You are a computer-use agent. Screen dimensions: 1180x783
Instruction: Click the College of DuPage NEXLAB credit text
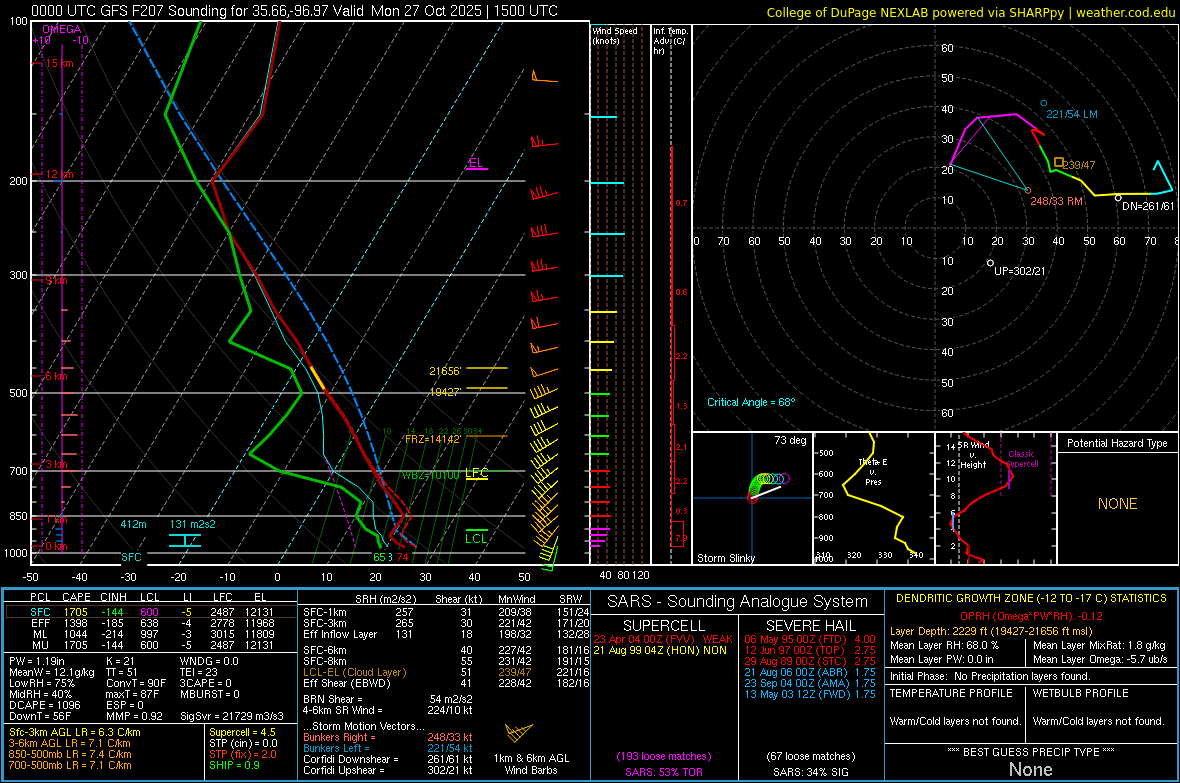pyautogui.click(x=970, y=12)
